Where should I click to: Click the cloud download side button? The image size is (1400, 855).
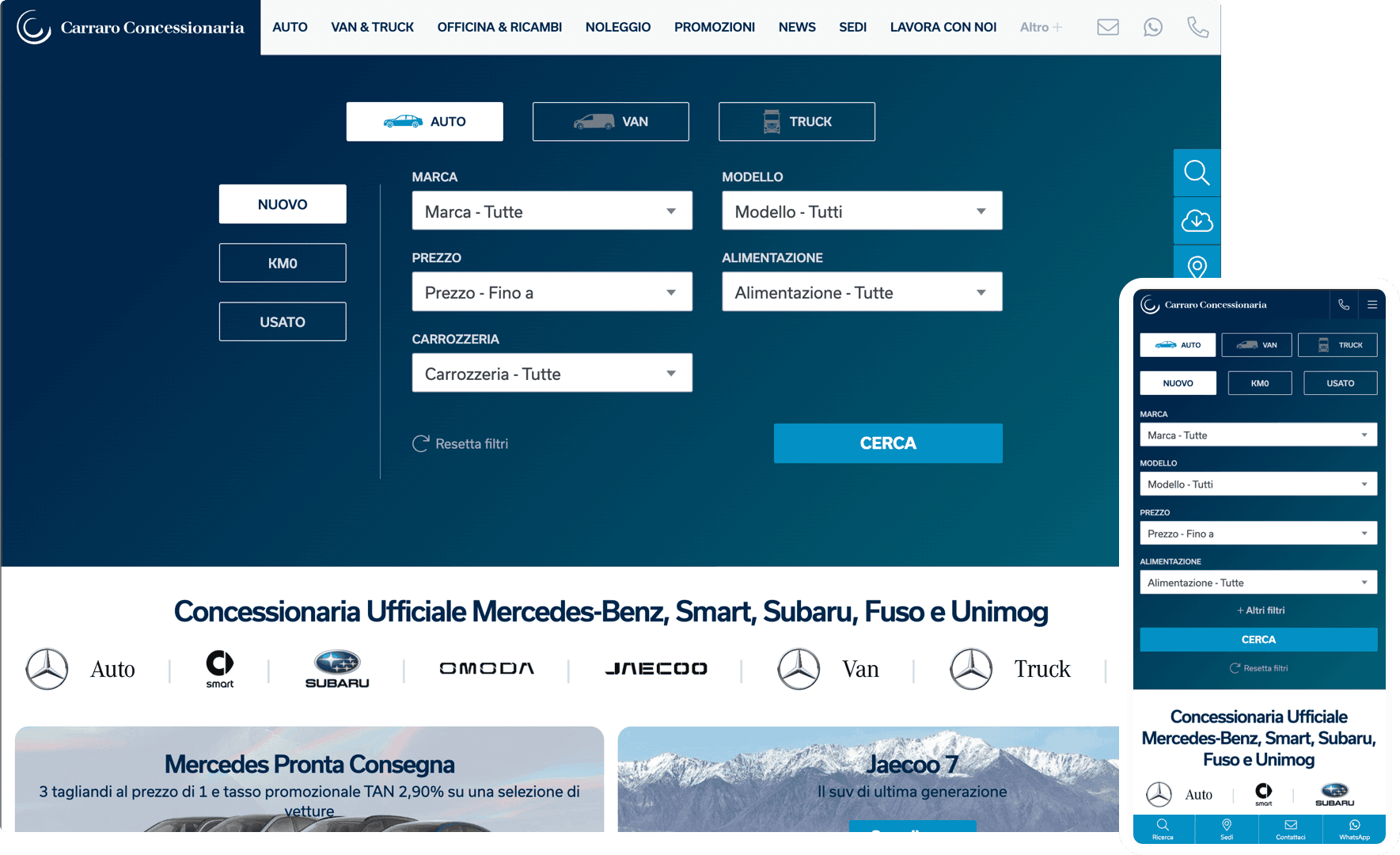click(1197, 220)
